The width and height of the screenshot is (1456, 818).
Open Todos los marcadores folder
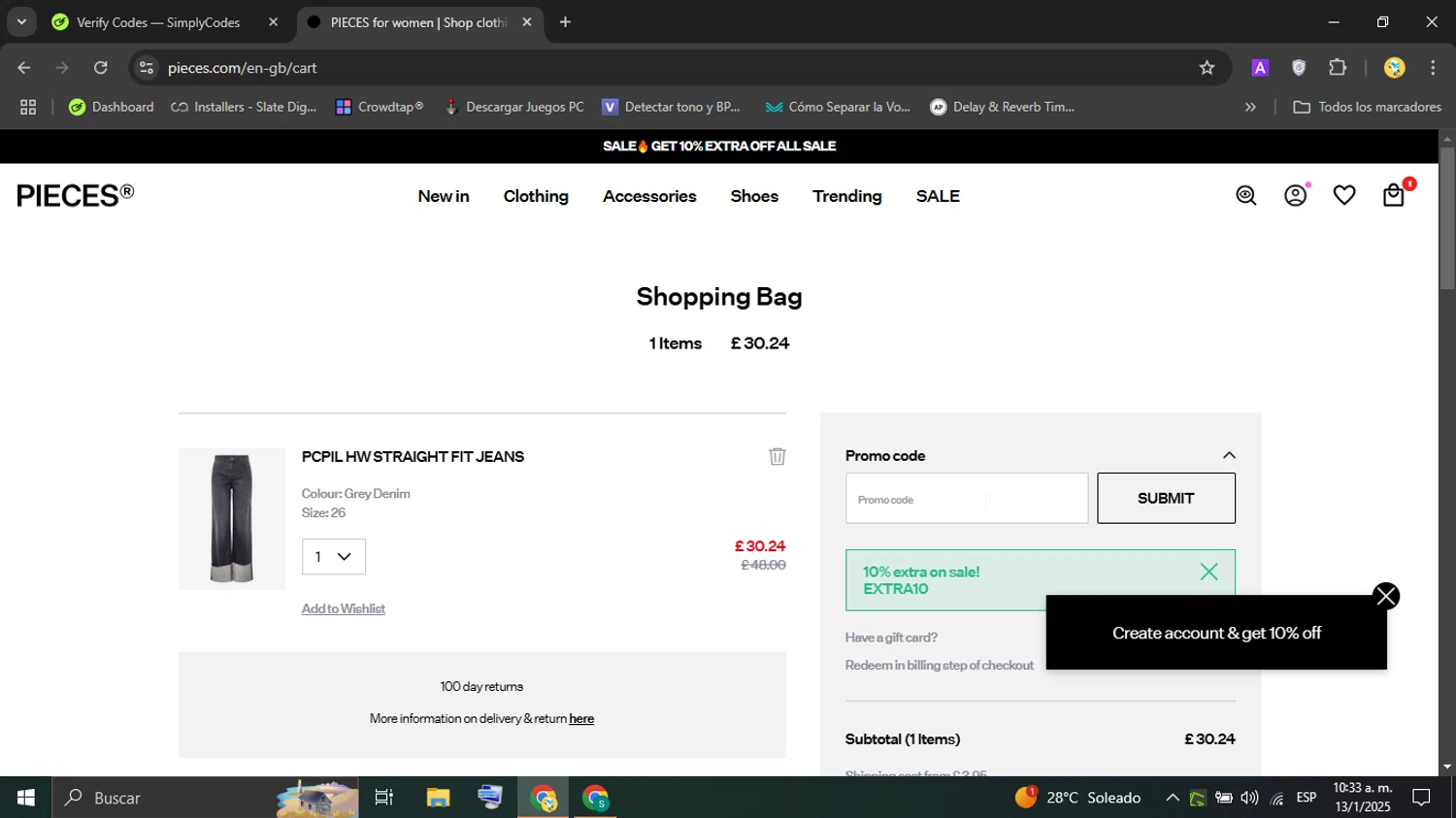(x=1367, y=108)
